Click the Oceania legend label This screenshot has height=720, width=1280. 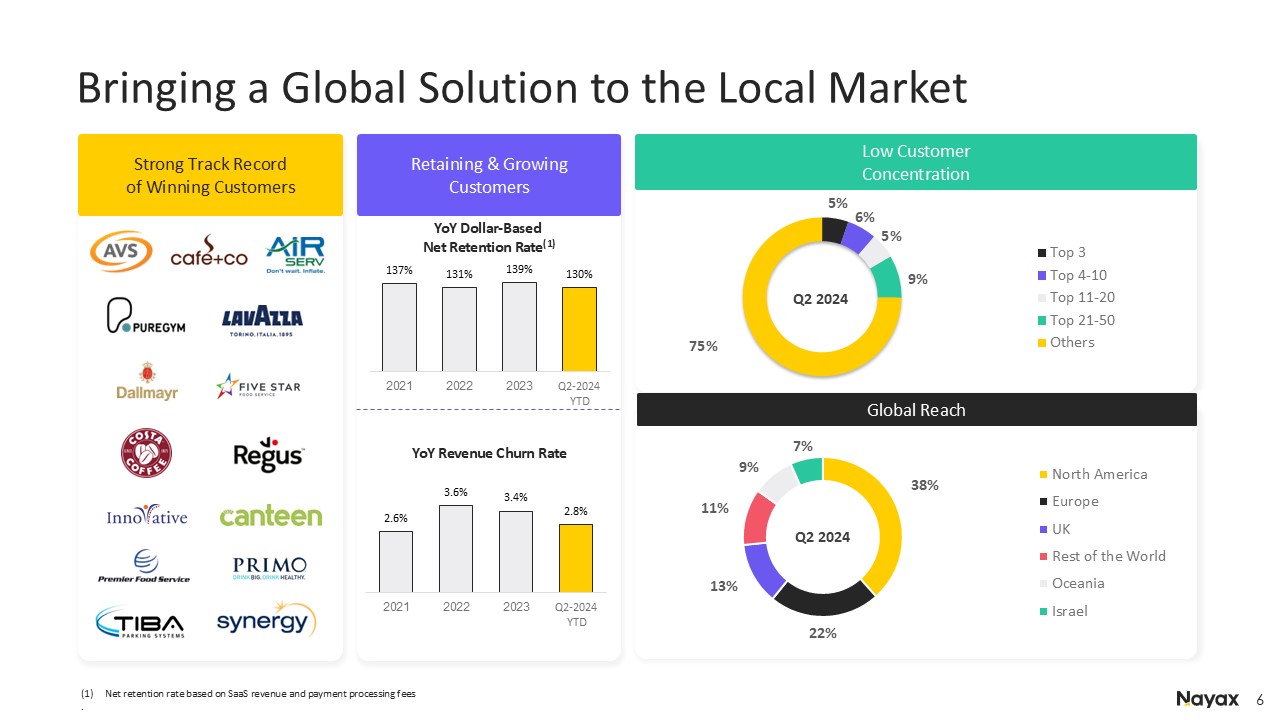click(1078, 583)
